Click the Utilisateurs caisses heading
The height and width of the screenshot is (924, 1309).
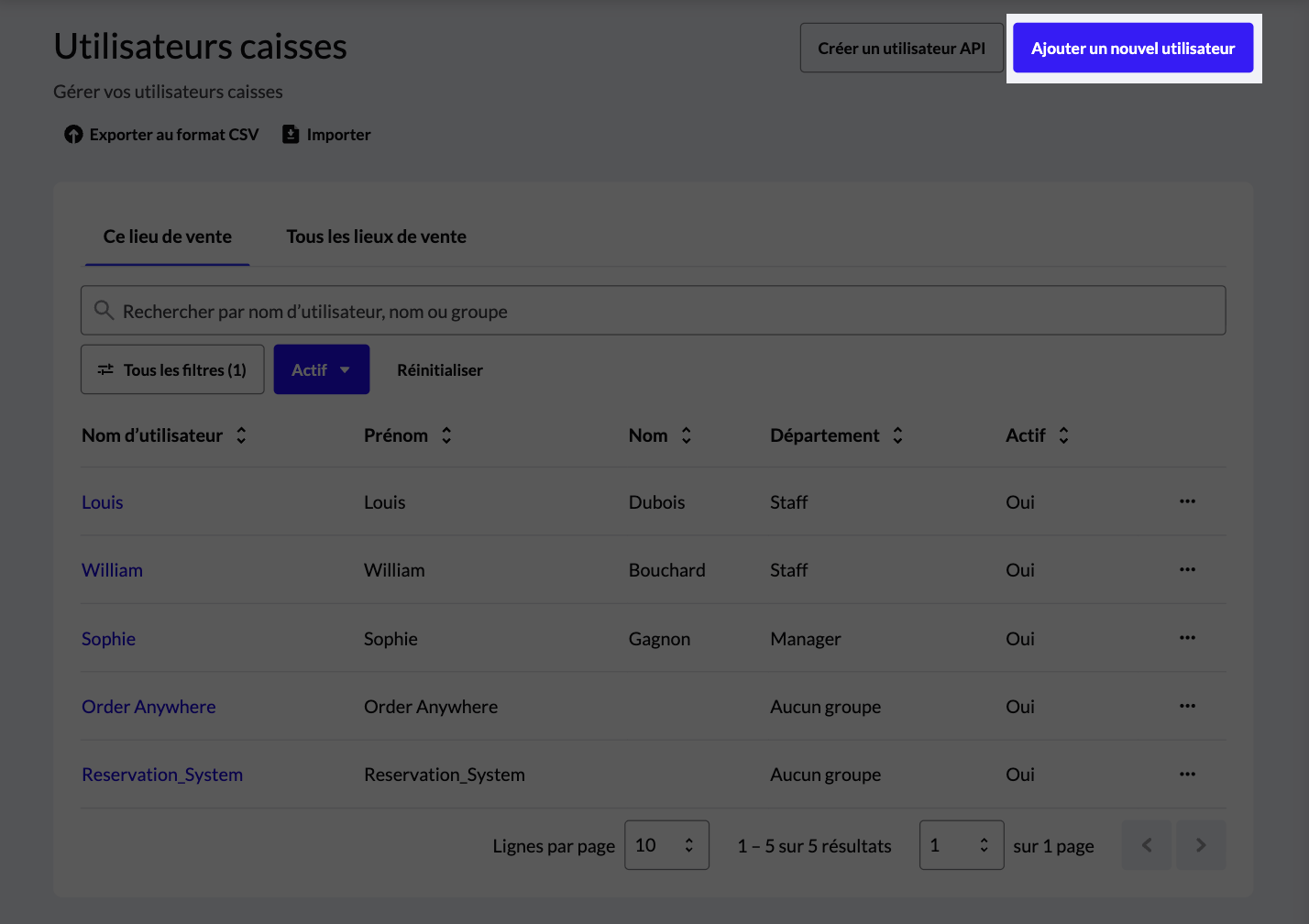click(x=200, y=47)
